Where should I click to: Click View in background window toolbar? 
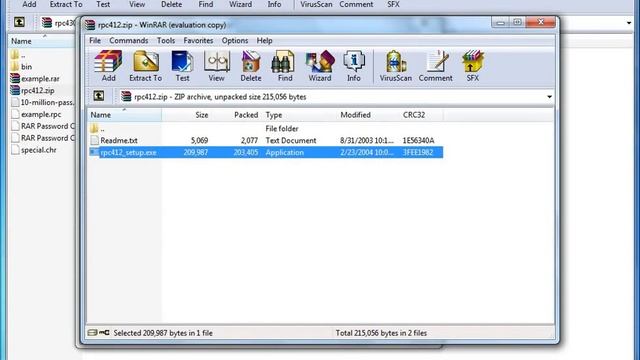point(137,4)
